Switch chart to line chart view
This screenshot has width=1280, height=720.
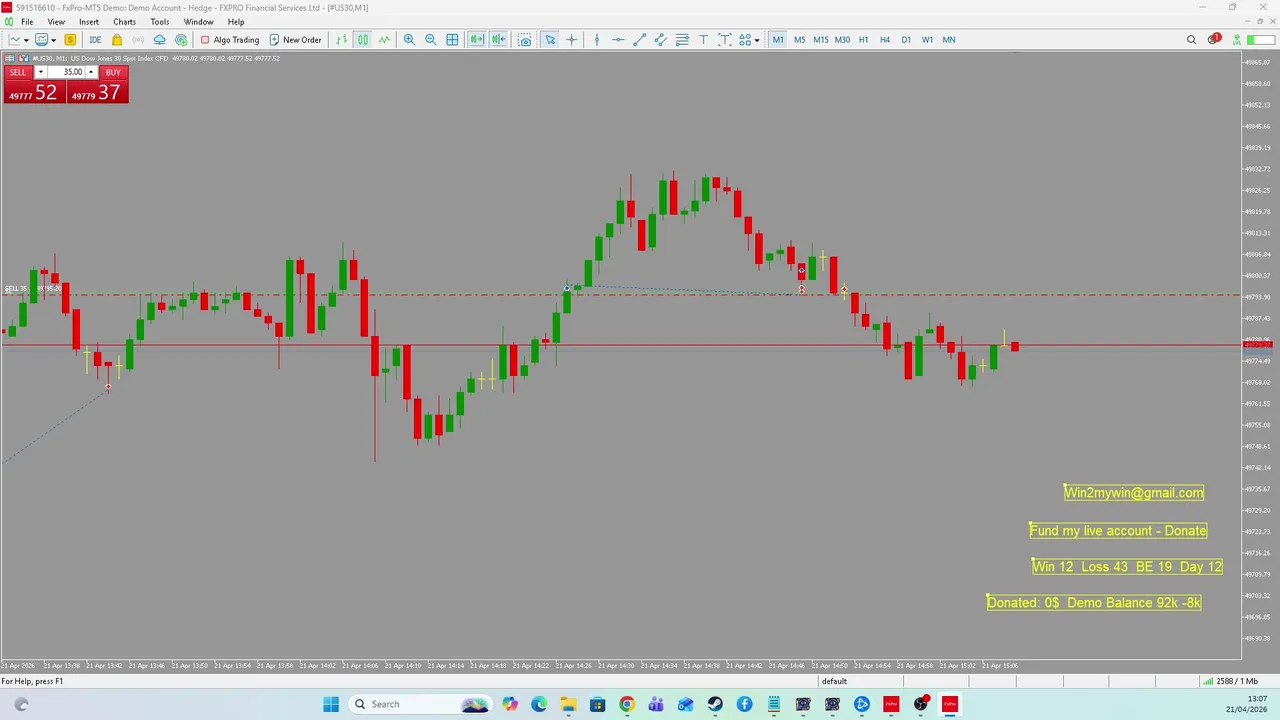[384, 40]
